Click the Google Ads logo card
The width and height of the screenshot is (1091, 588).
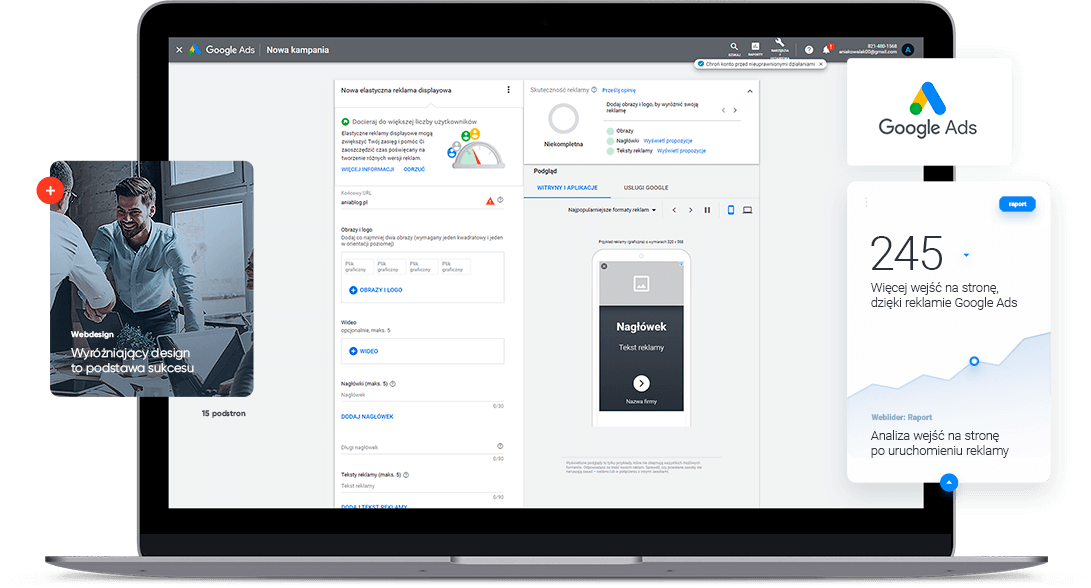click(x=929, y=111)
